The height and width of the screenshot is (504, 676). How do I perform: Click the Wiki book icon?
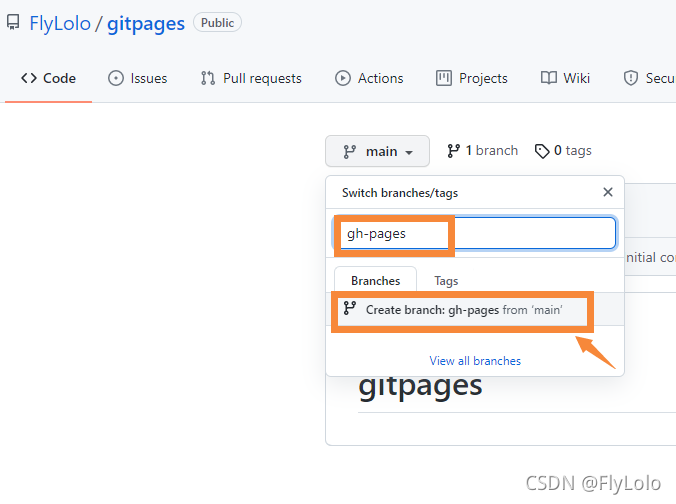tap(549, 78)
